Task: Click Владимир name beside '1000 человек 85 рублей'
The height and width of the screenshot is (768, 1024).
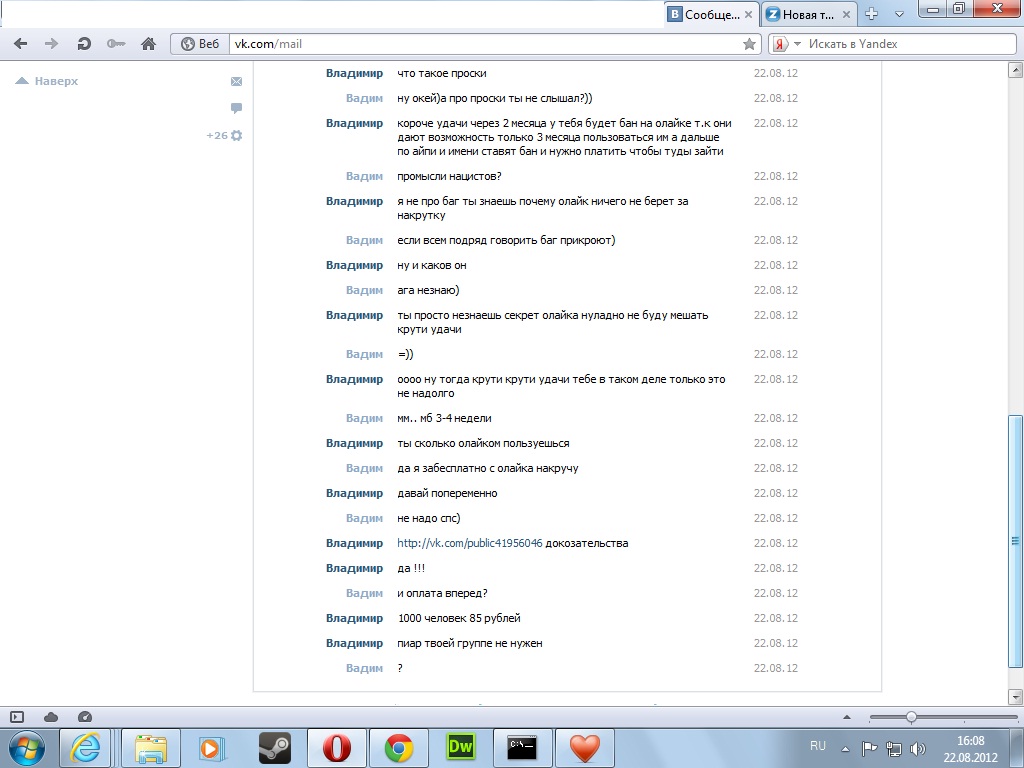Action: click(355, 618)
